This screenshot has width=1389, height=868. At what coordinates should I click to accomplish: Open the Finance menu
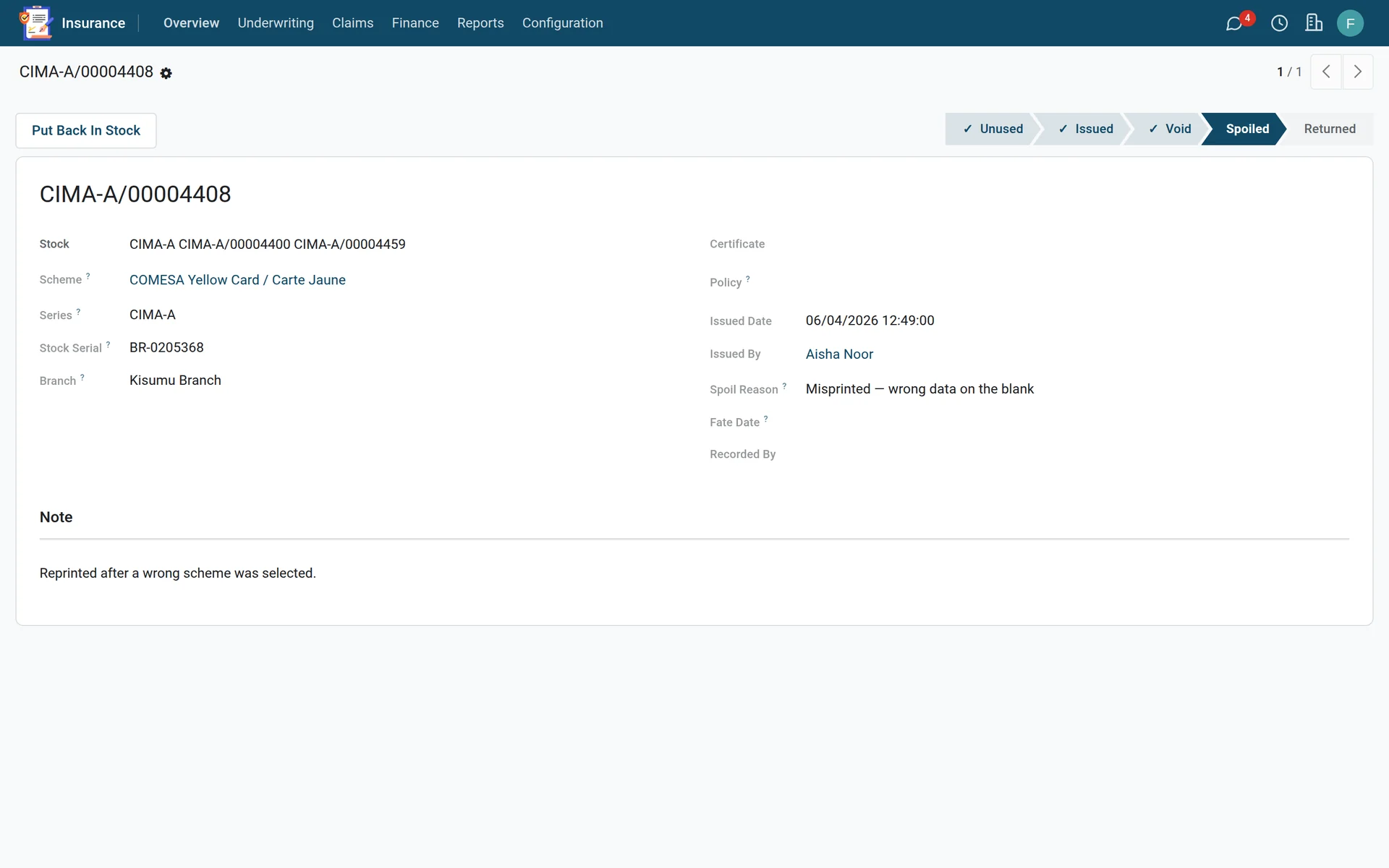(x=415, y=23)
